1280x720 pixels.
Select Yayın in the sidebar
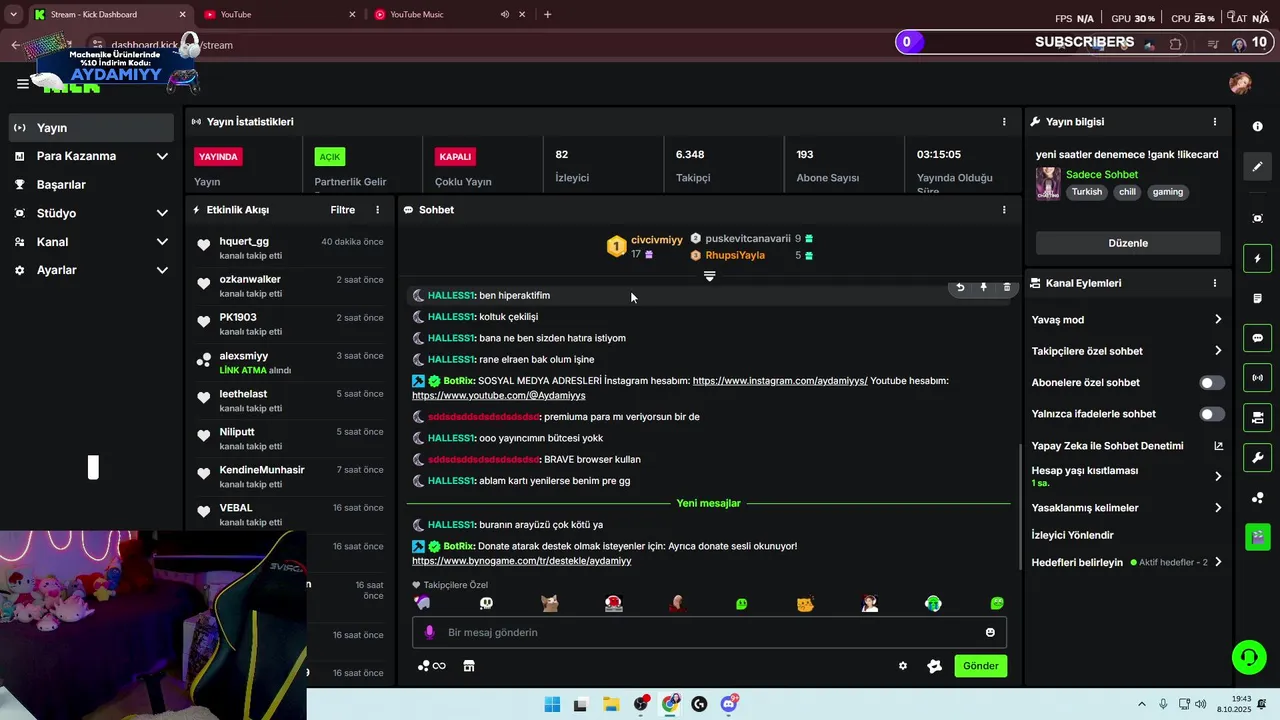click(x=92, y=128)
